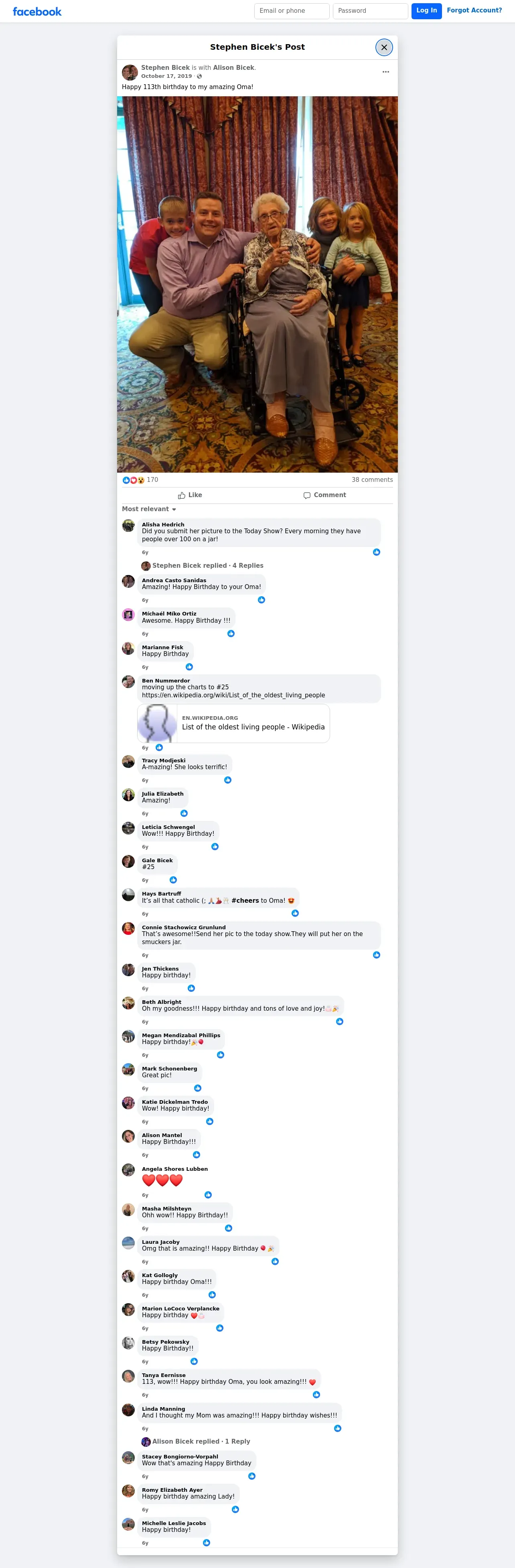Click the public globe audience icon
The image size is (515, 1568).
(x=199, y=77)
